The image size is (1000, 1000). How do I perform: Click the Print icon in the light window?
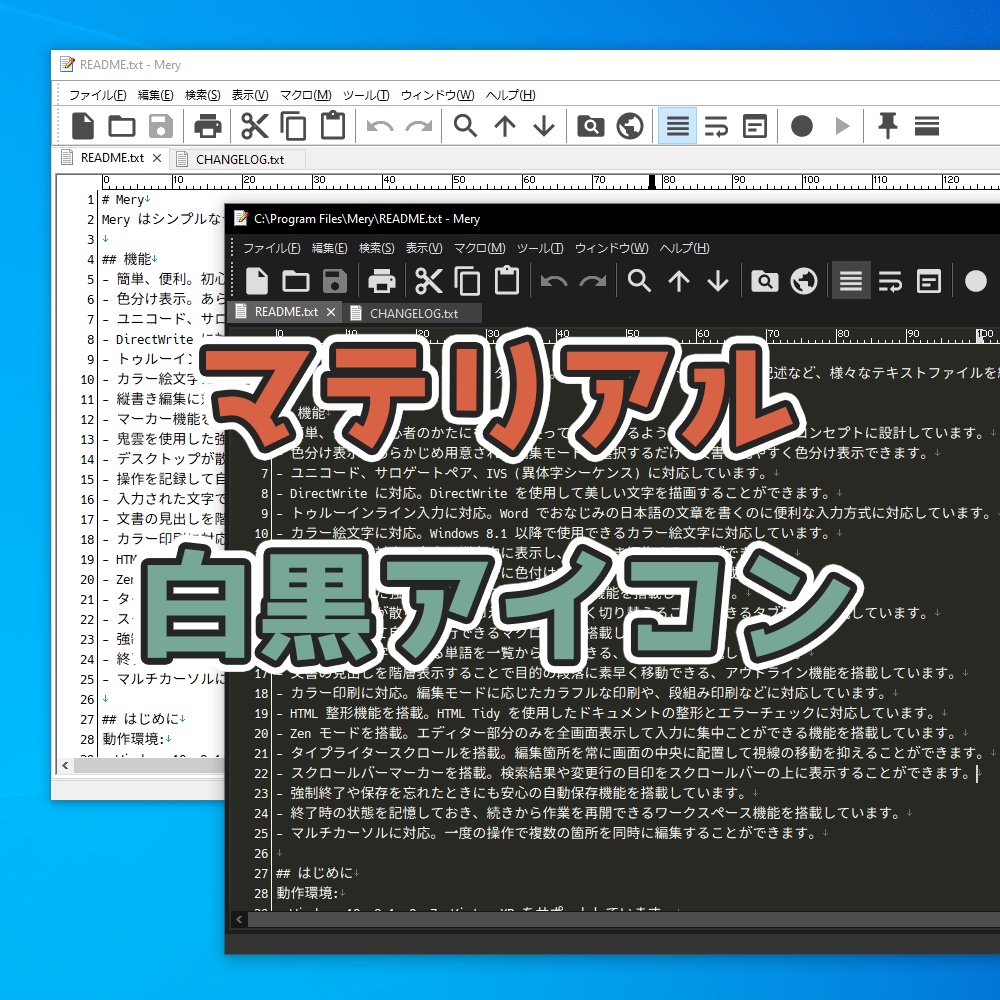click(208, 125)
